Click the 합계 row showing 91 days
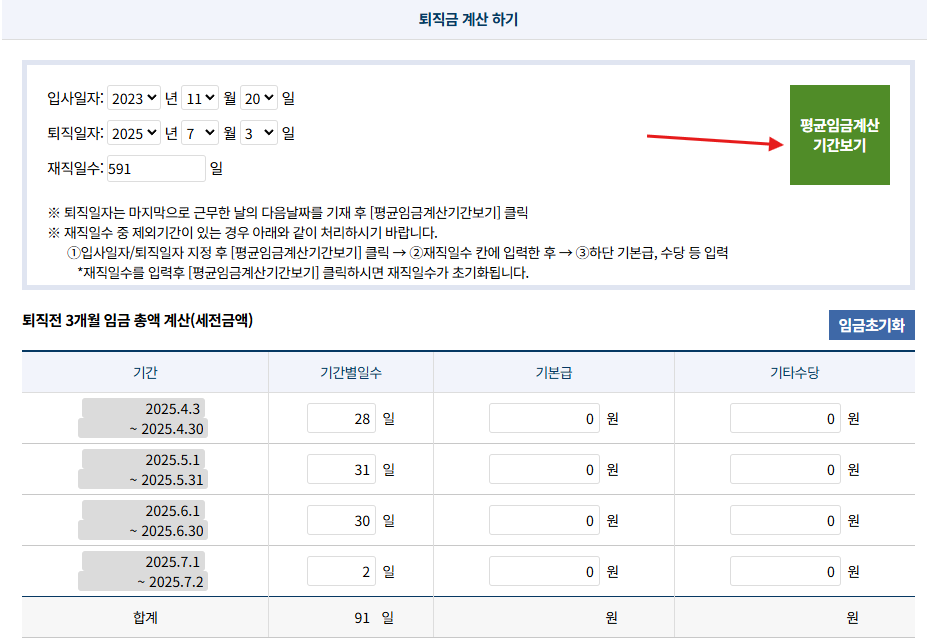The height and width of the screenshot is (641, 927). click(143, 618)
